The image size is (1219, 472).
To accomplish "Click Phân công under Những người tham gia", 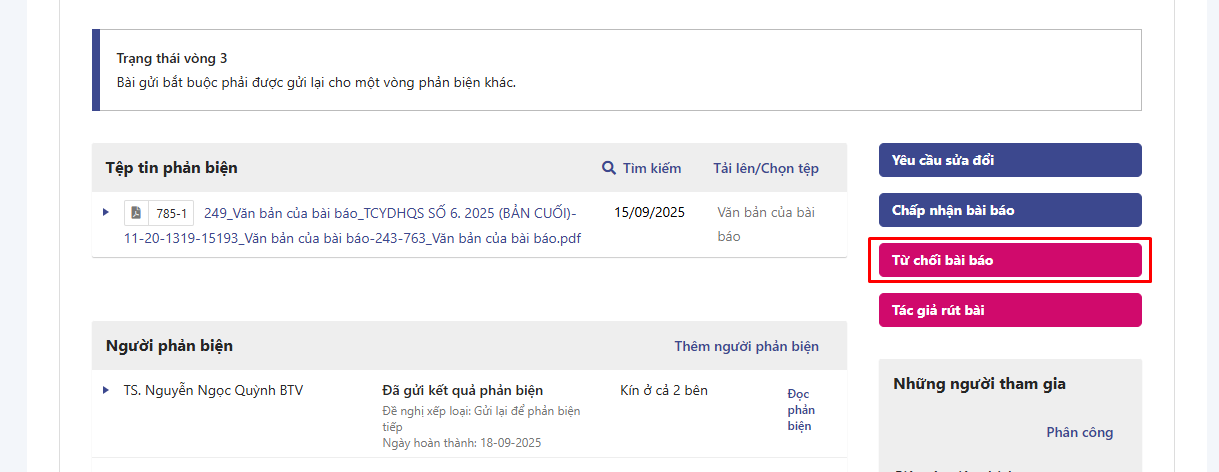I will pyautogui.click(x=1079, y=432).
